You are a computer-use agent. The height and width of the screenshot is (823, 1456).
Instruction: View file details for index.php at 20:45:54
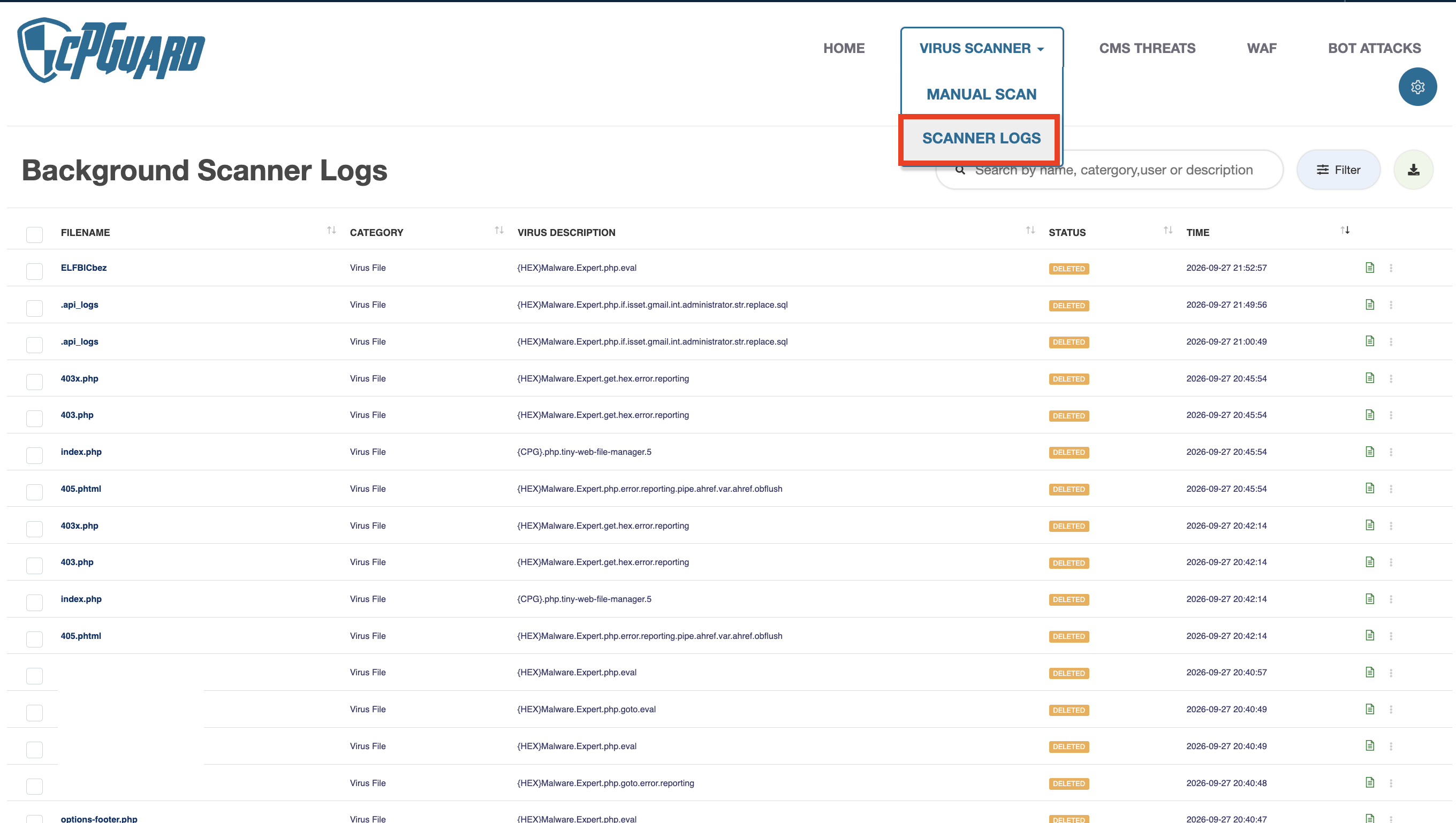(1369, 452)
